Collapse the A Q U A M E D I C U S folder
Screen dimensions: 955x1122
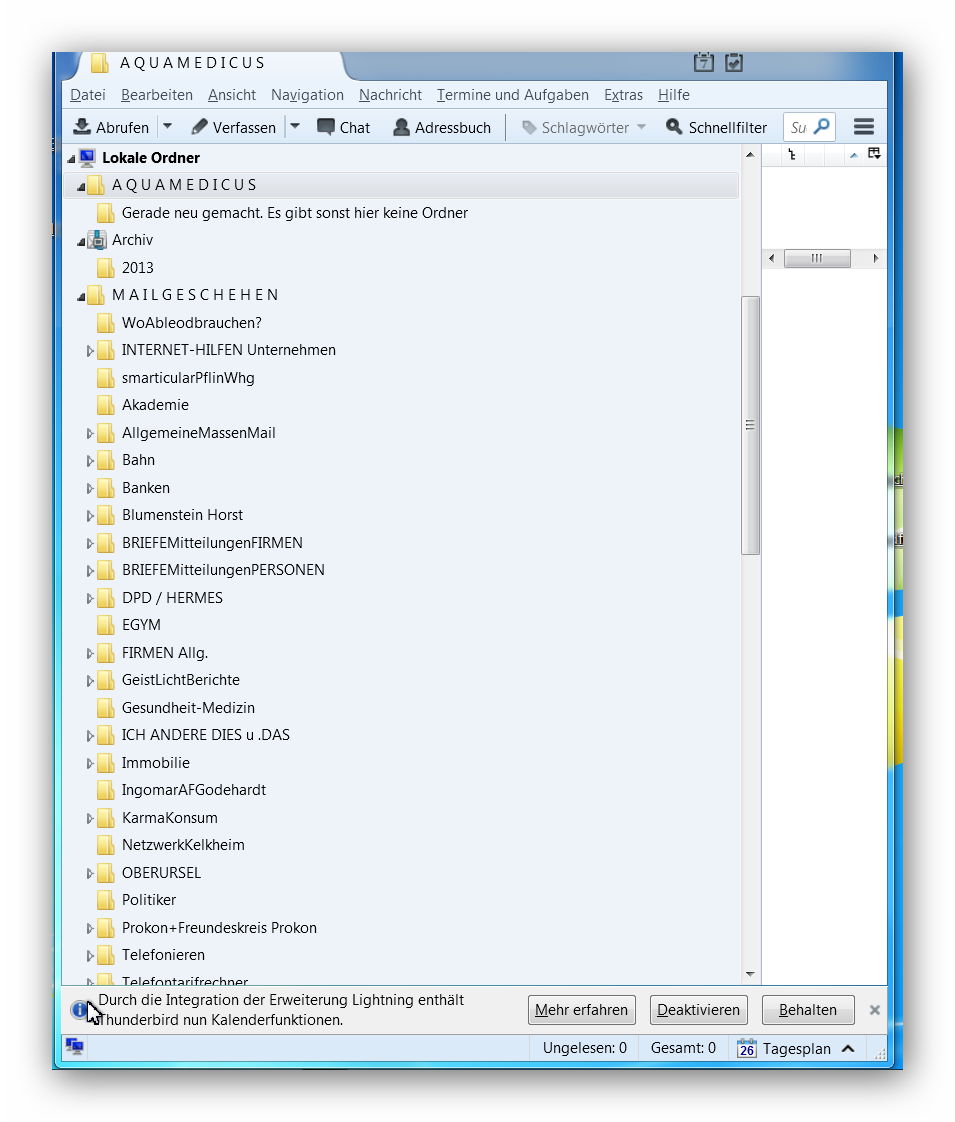point(81,187)
